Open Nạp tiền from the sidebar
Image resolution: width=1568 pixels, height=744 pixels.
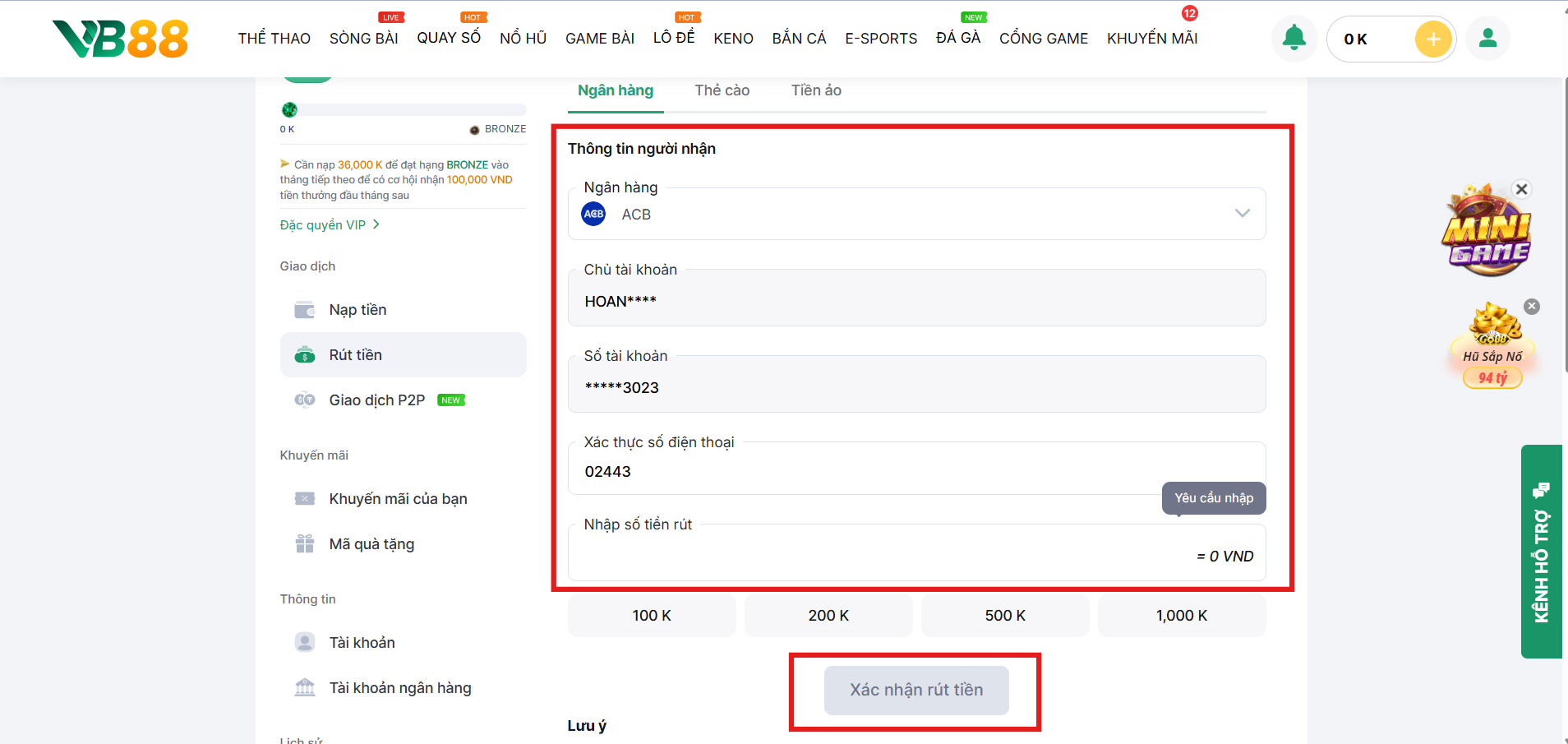point(357,310)
